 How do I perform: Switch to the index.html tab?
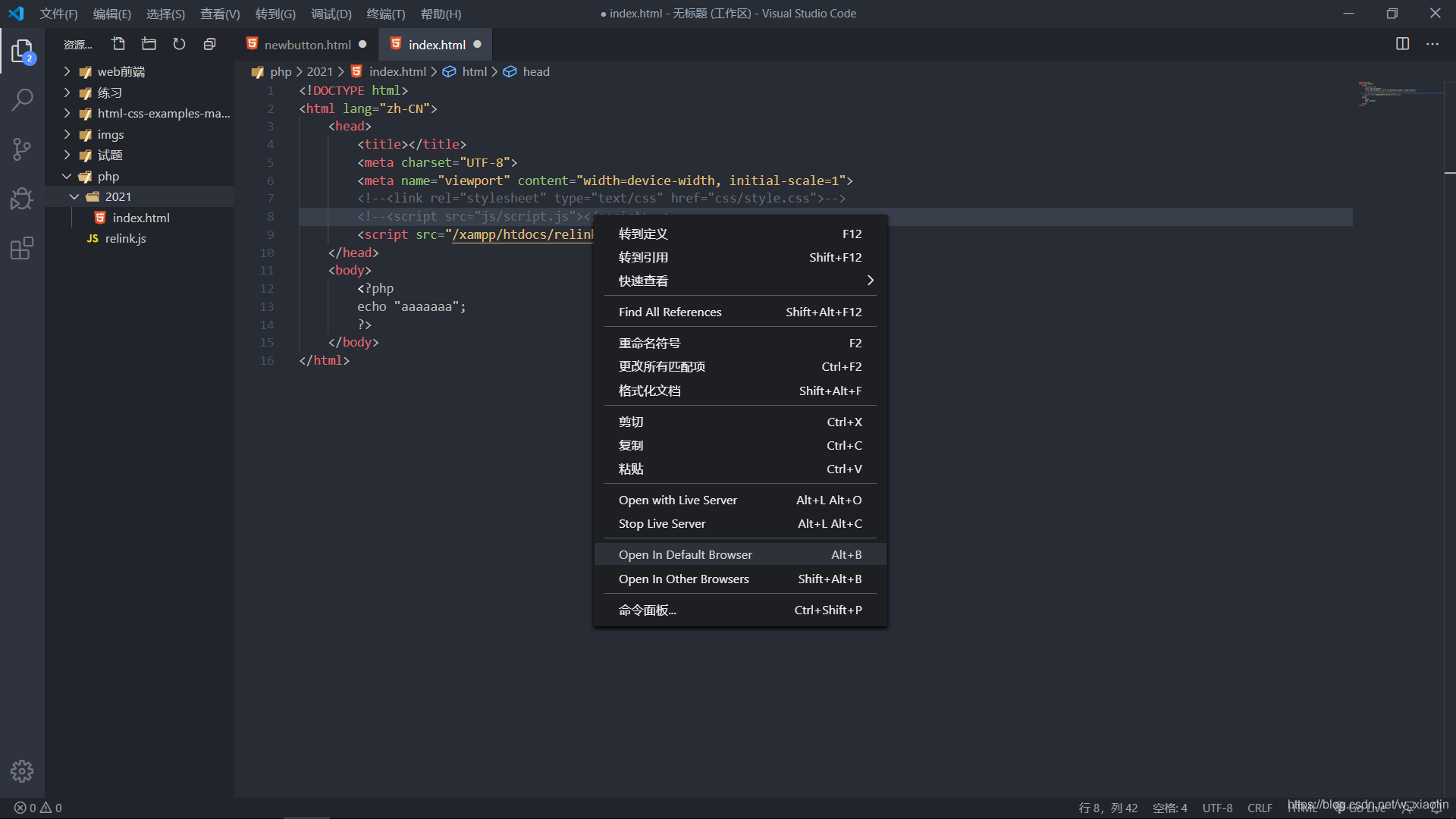(437, 45)
